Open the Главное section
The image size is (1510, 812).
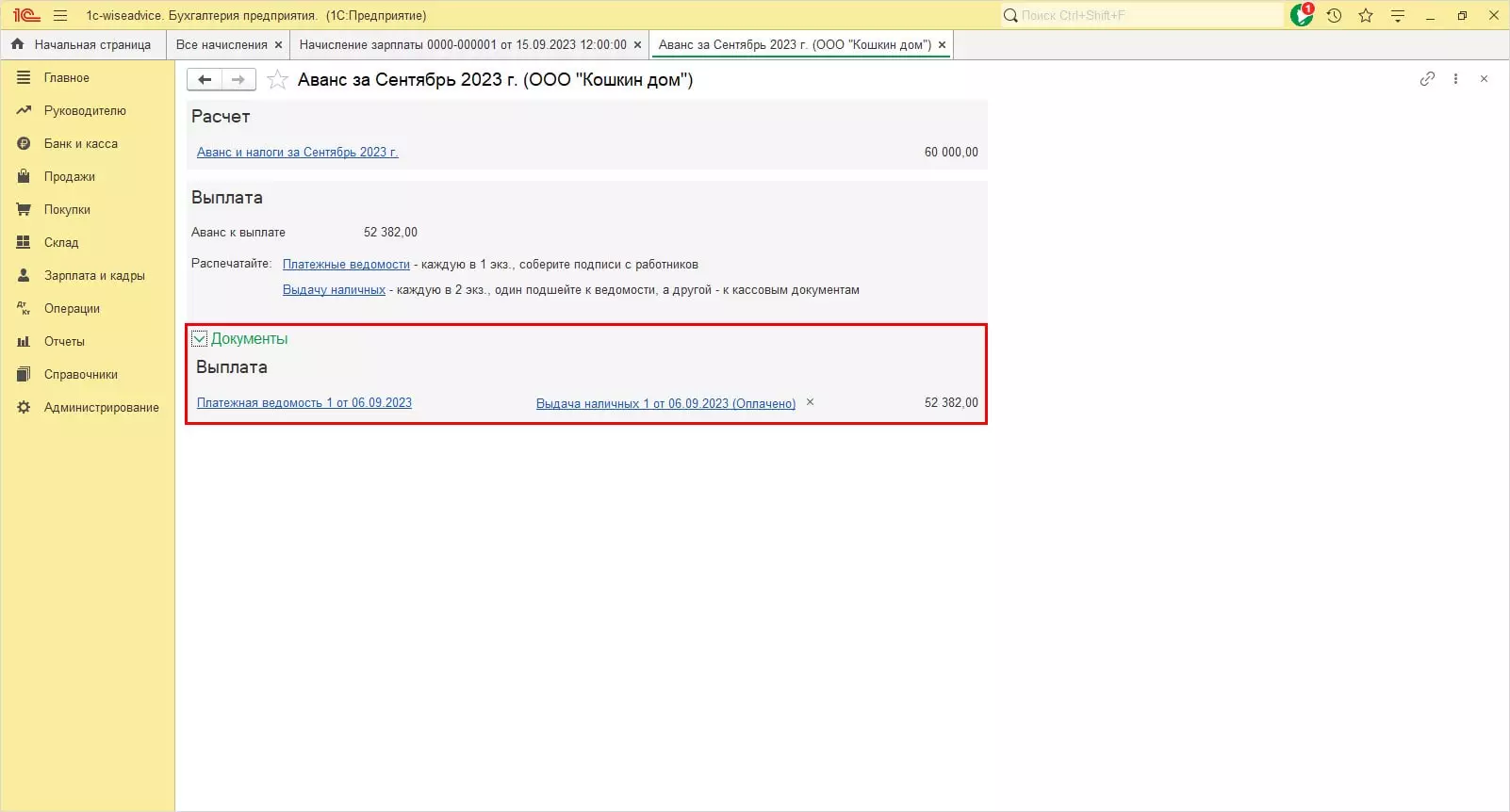click(66, 77)
